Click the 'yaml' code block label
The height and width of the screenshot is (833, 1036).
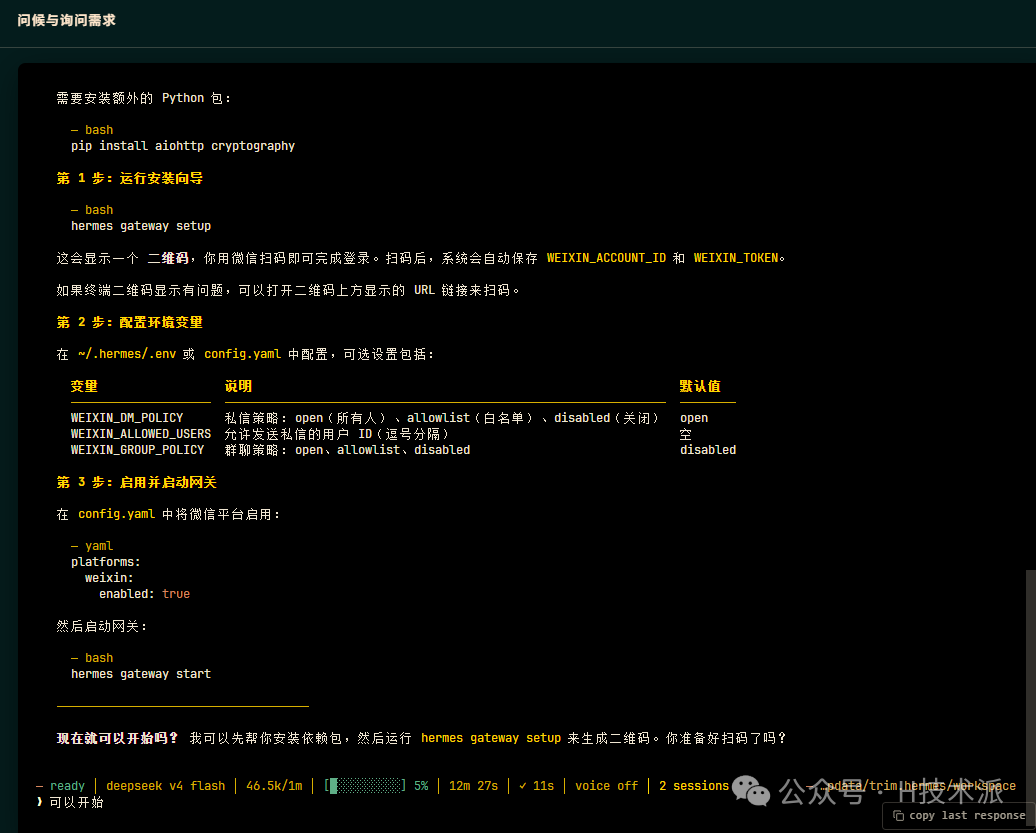(x=99, y=546)
